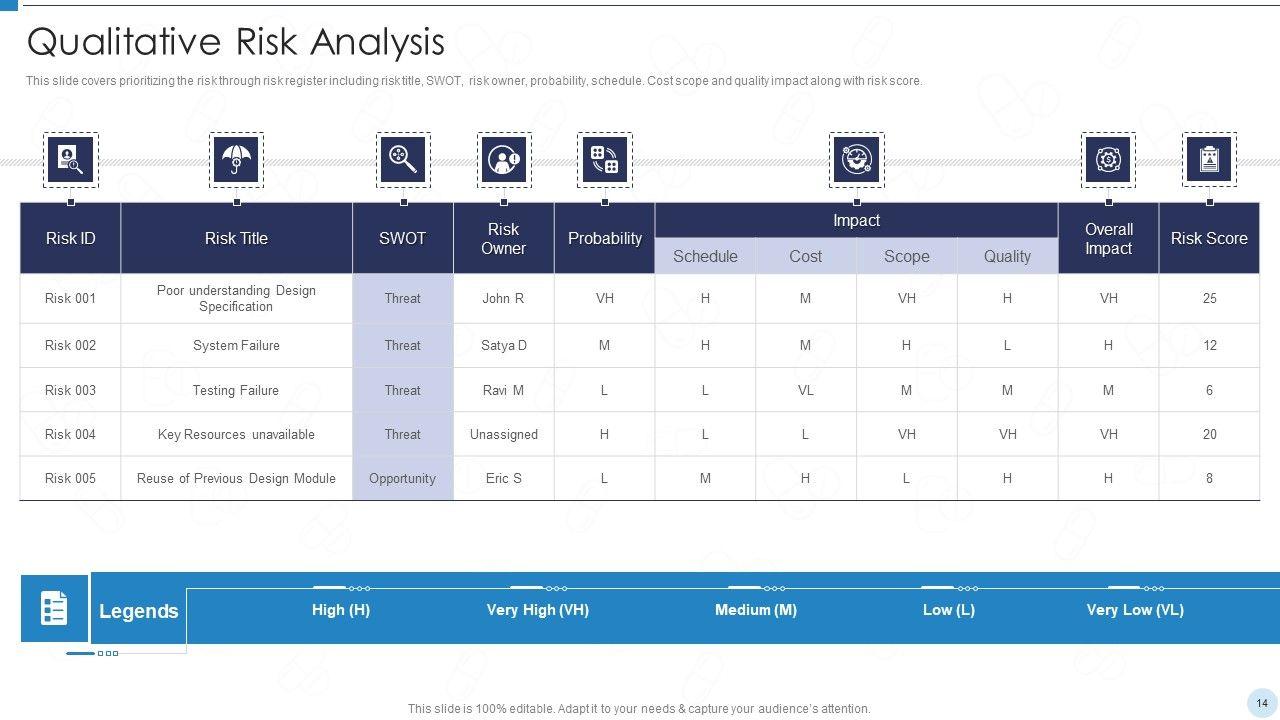Click the Cost sub-header

pyautogui.click(x=806, y=256)
